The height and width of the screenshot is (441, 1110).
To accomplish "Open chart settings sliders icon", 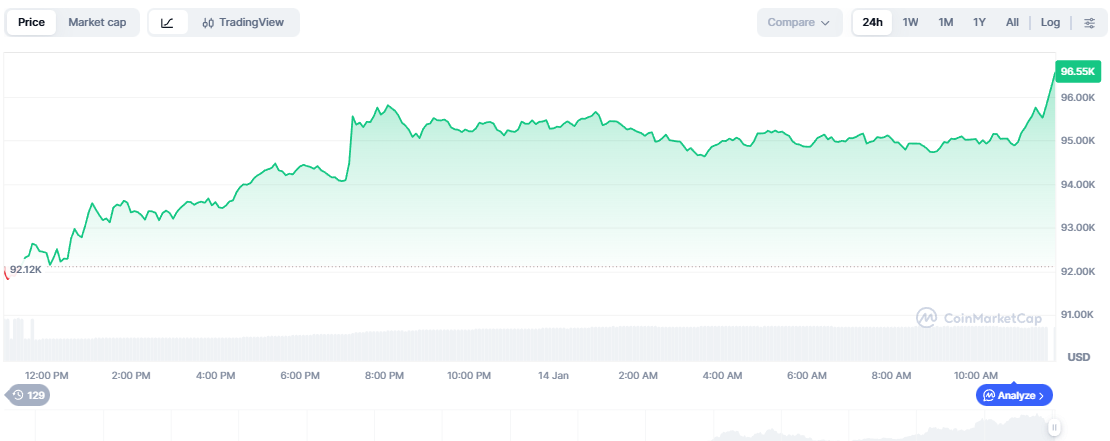I will 1089,23.
